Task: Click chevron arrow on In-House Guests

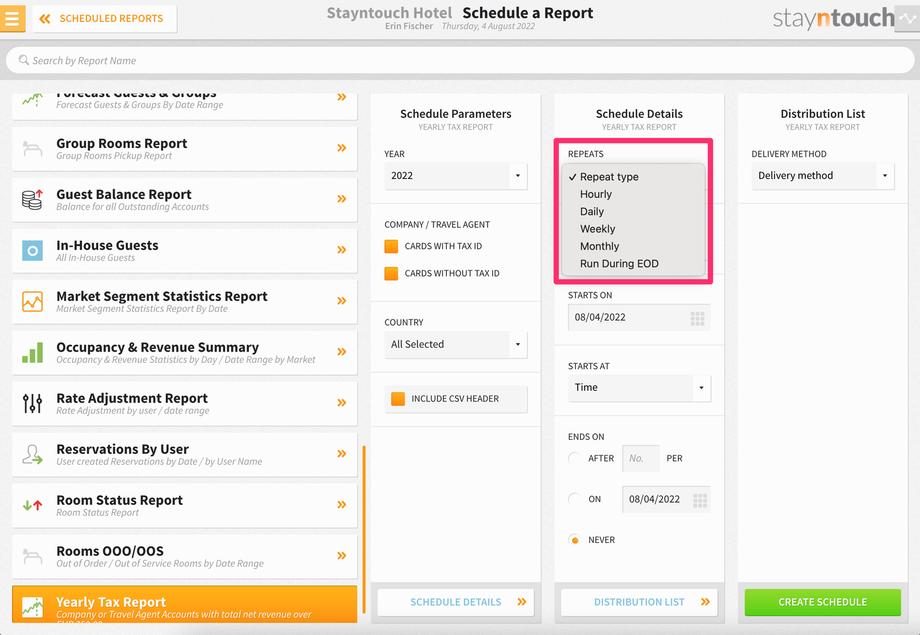Action: (x=341, y=250)
